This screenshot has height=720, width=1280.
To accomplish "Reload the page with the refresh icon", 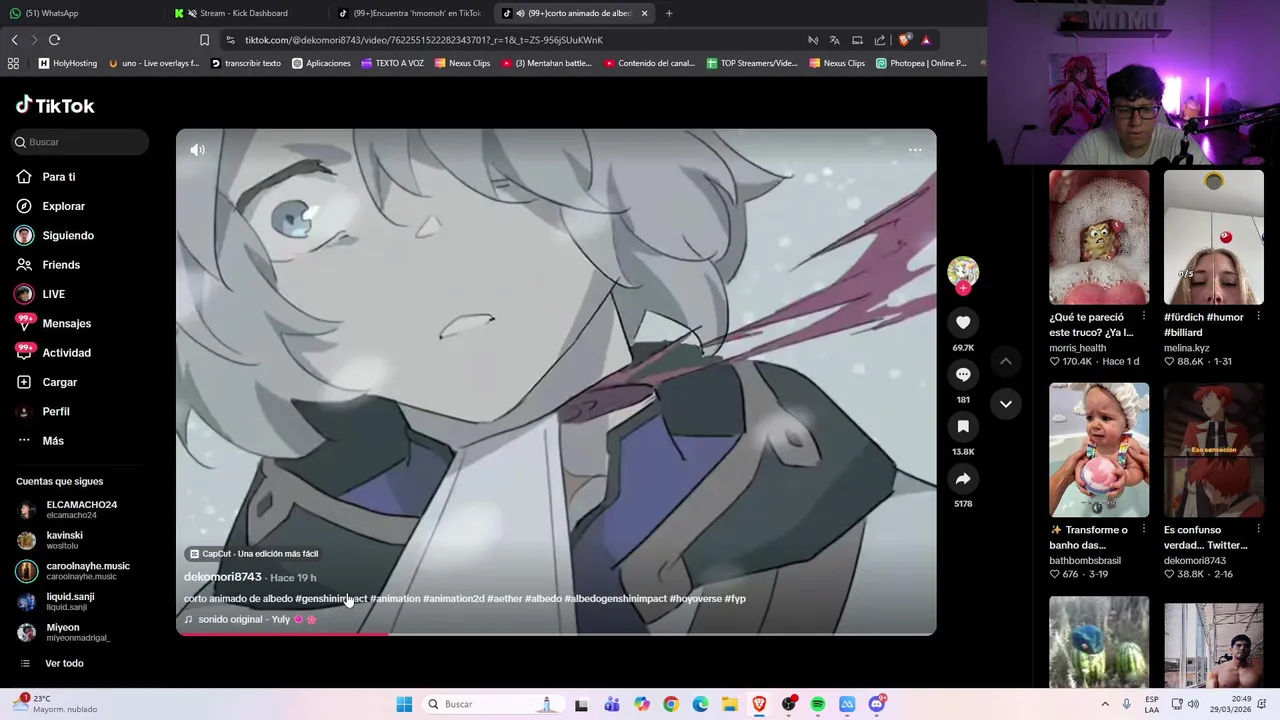I will click(54, 40).
